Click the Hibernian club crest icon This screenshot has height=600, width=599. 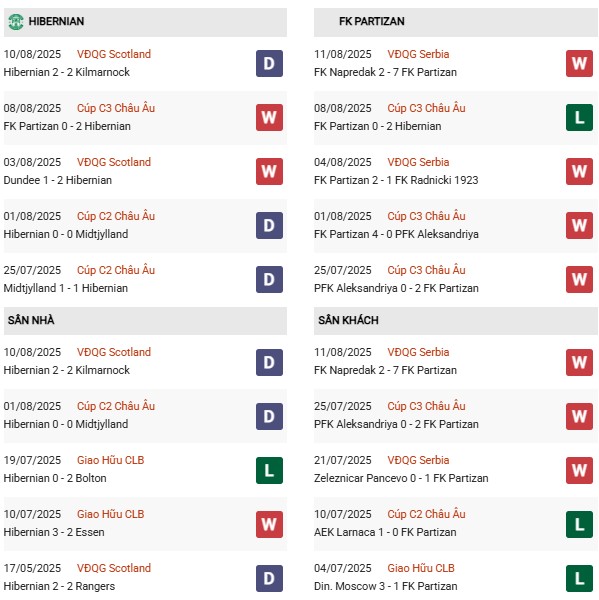pyautogui.click(x=16, y=22)
